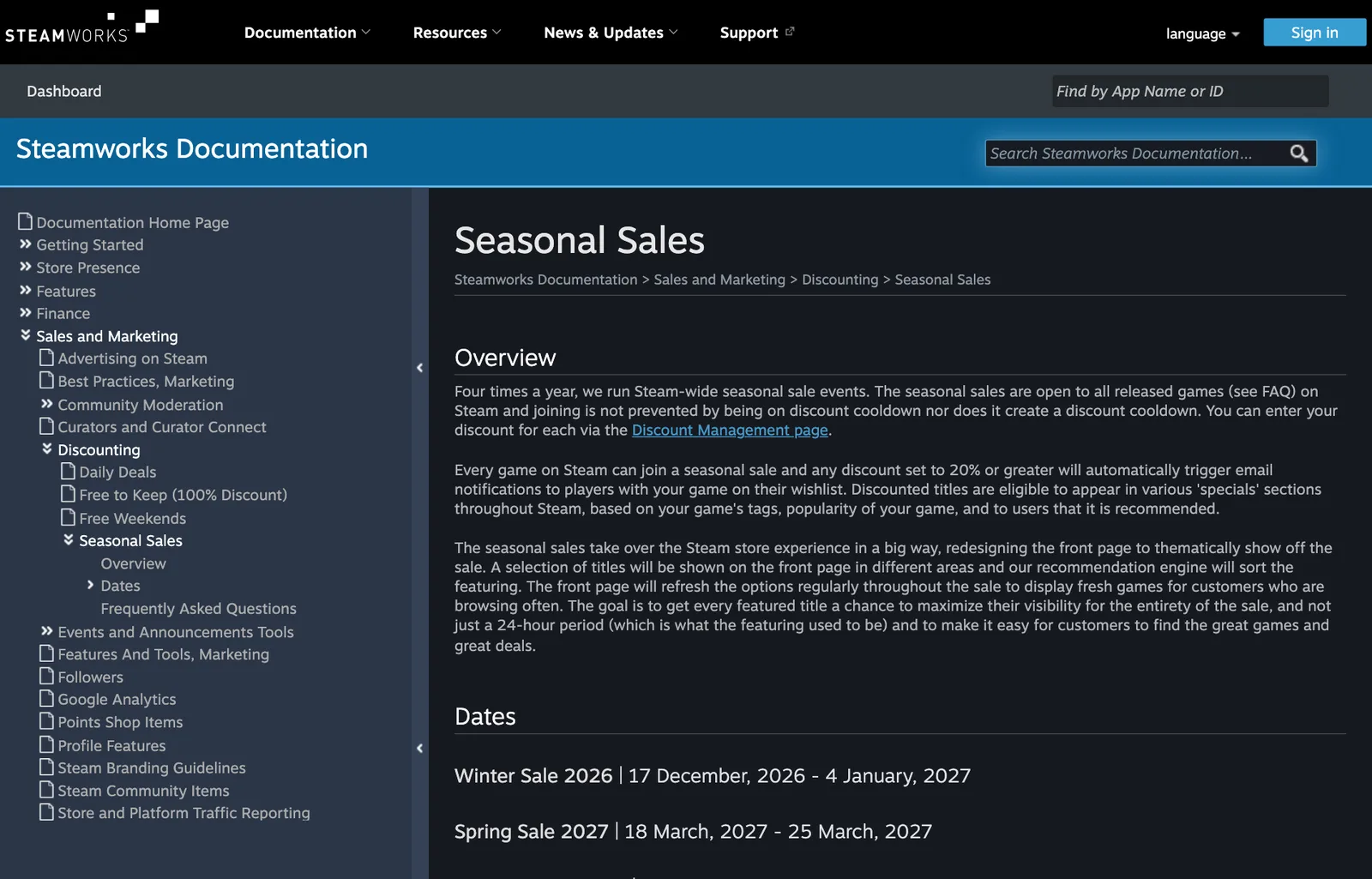
Task: Click Documentation Home Page document icon
Action: (x=25, y=221)
